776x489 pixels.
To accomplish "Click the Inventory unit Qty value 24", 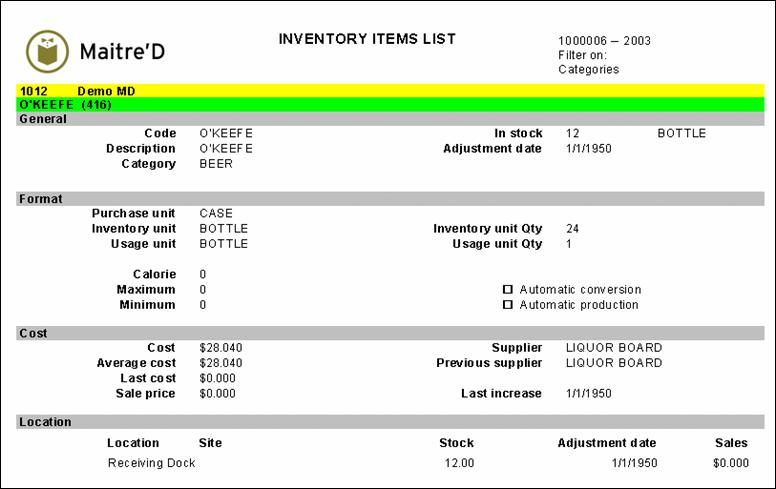I will (x=572, y=229).
